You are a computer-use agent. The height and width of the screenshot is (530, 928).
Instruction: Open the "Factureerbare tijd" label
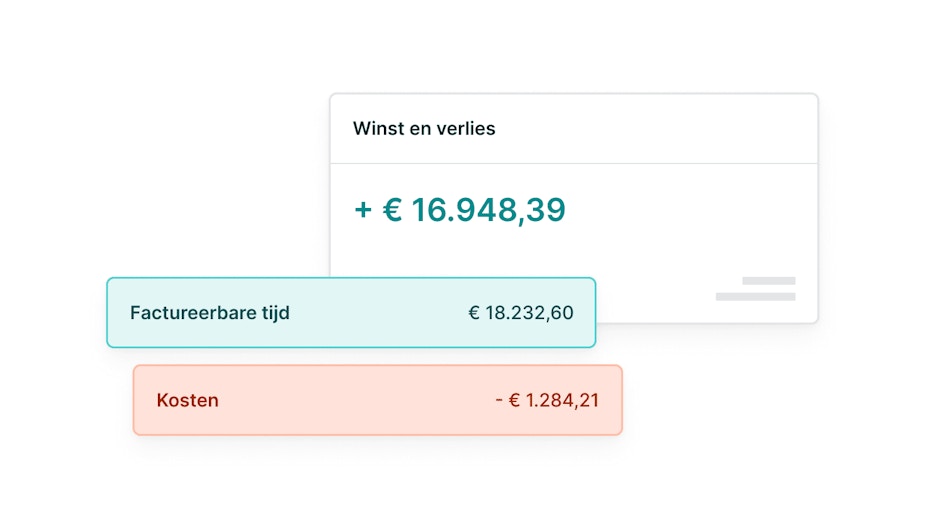[x=210, y=313]
